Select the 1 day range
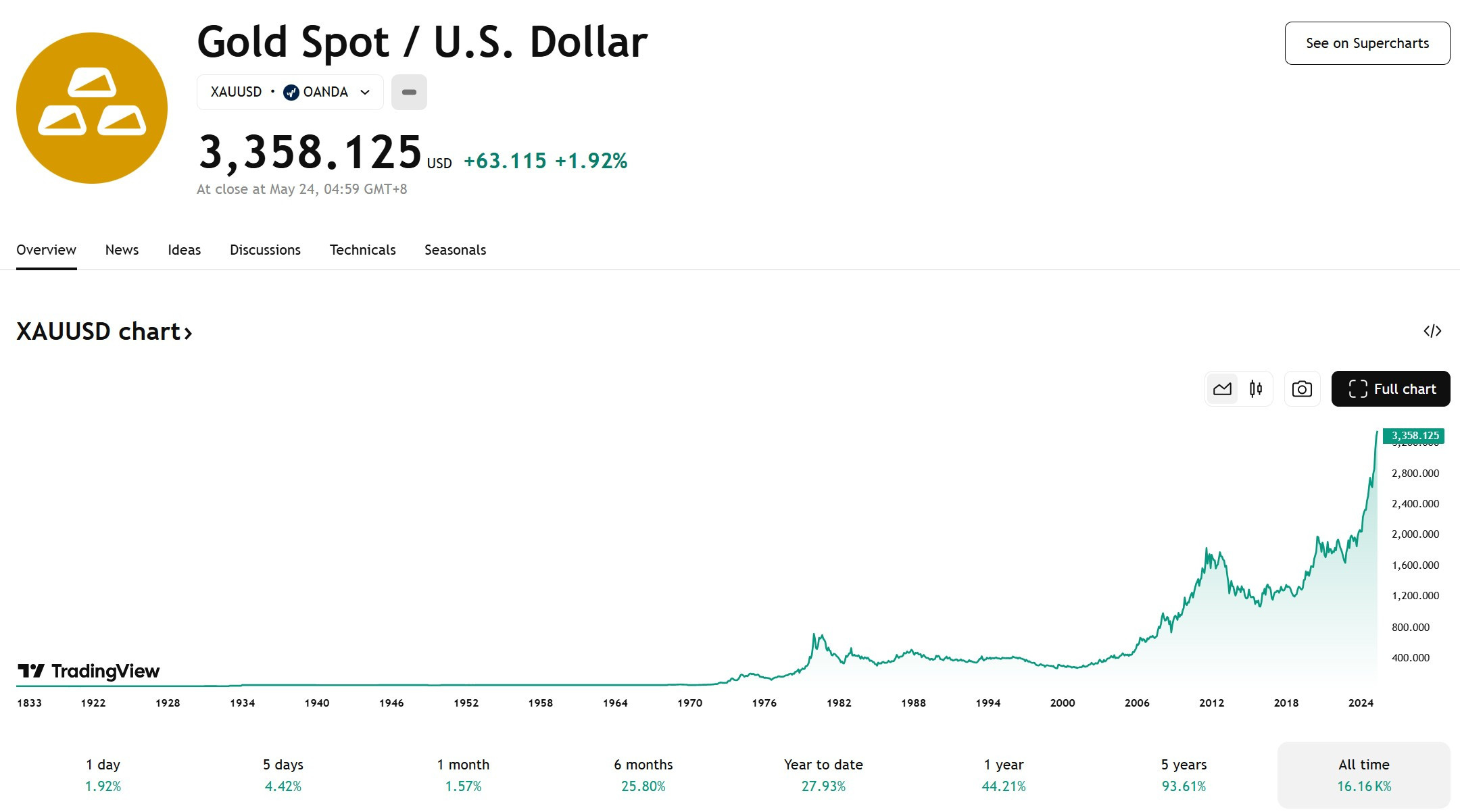 103,775
